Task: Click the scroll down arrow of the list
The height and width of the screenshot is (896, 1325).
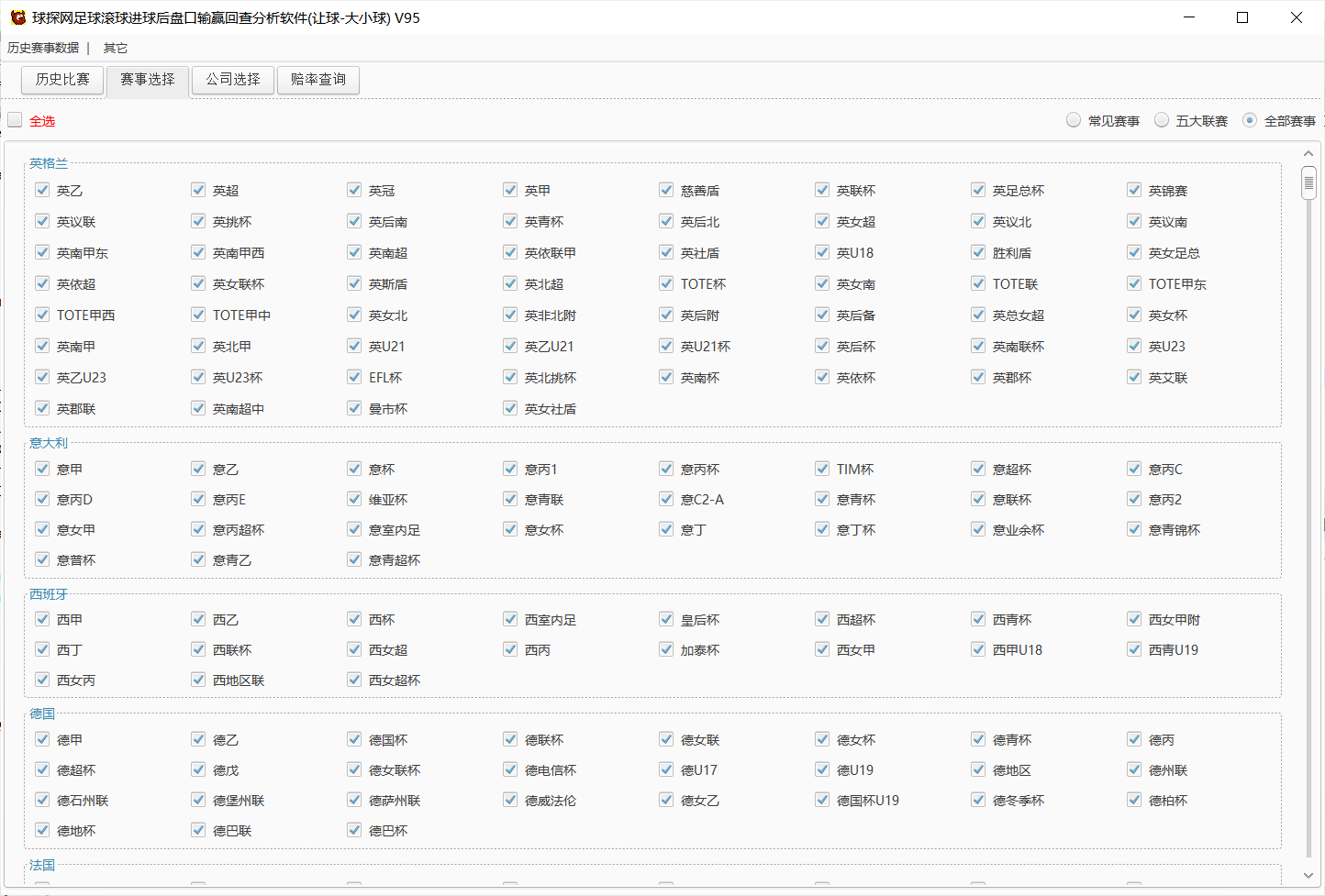Action: tap(1308, 876)
